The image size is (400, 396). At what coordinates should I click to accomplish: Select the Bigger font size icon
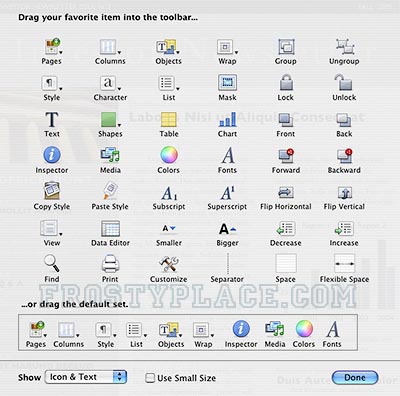[x=227, y=229]
